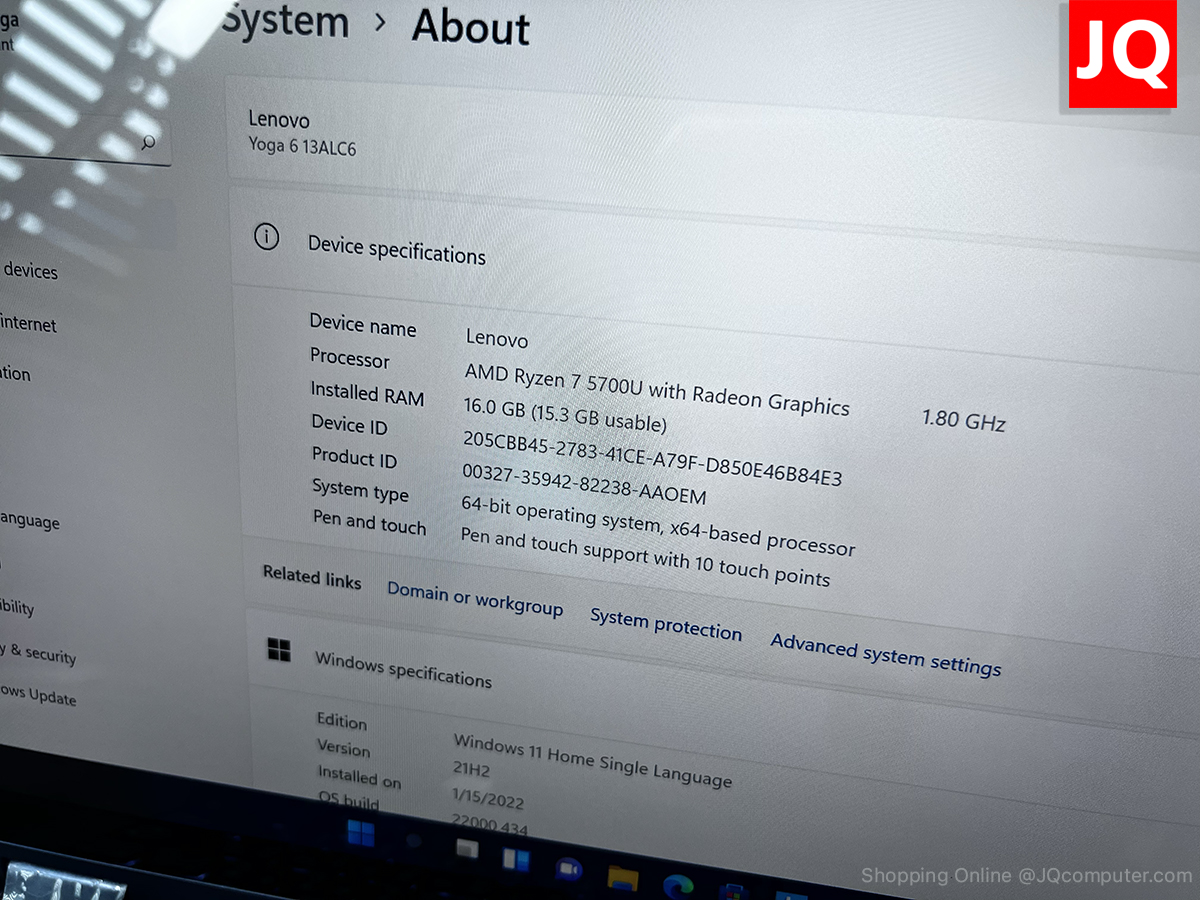Click the Pen and touch label
Image resolution: width=1200 pixels, height=900 pixels.
click(x=369, y=522)
